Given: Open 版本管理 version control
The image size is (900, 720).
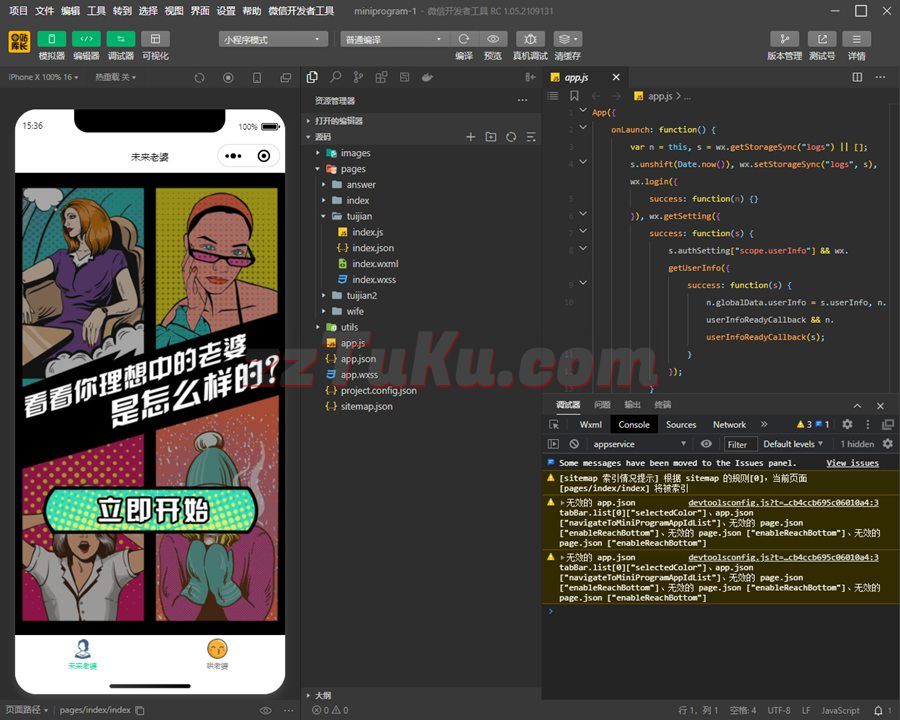Looking at the screenshot, I should coord(784,39).
